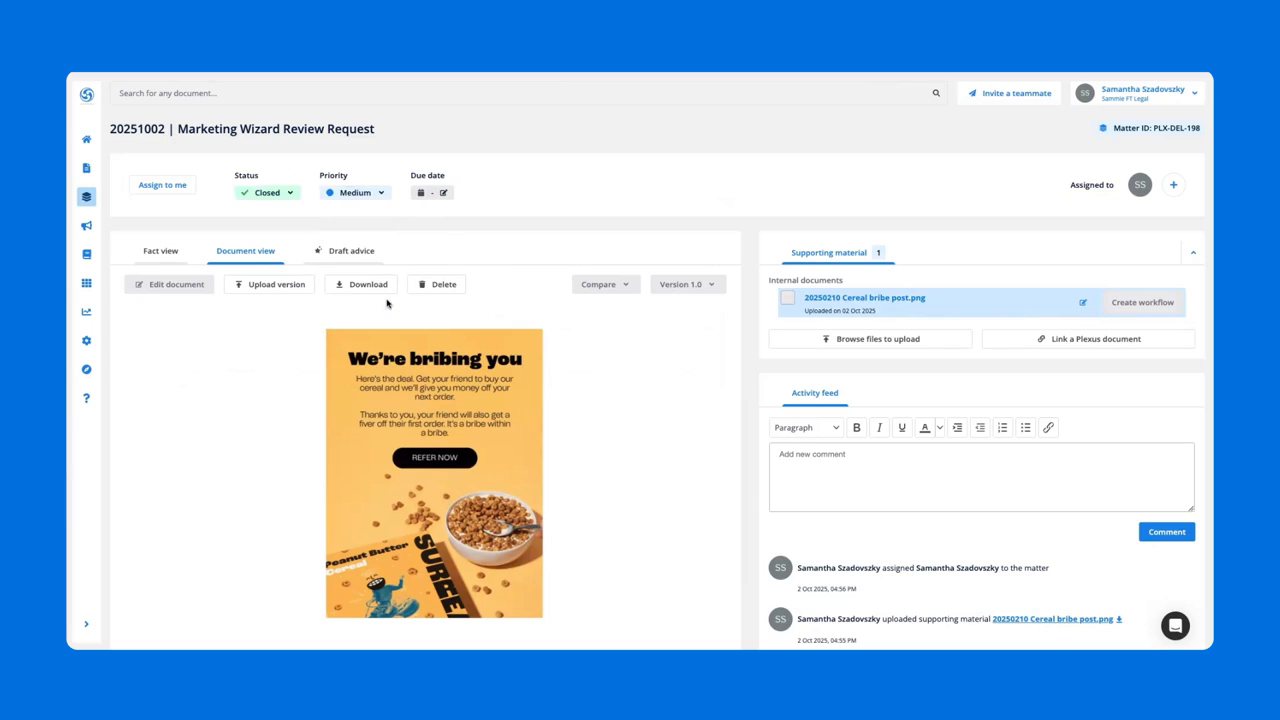Viewport: 1280px width, 720px height.
Task: Click Browse files to upload
Action: [x=870, y=339]
